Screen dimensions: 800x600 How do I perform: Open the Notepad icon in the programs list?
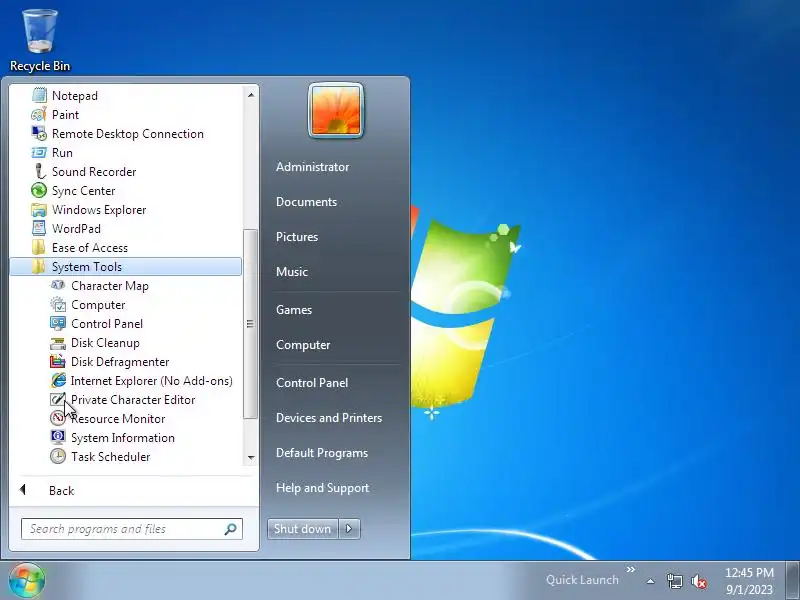(39, 95)
